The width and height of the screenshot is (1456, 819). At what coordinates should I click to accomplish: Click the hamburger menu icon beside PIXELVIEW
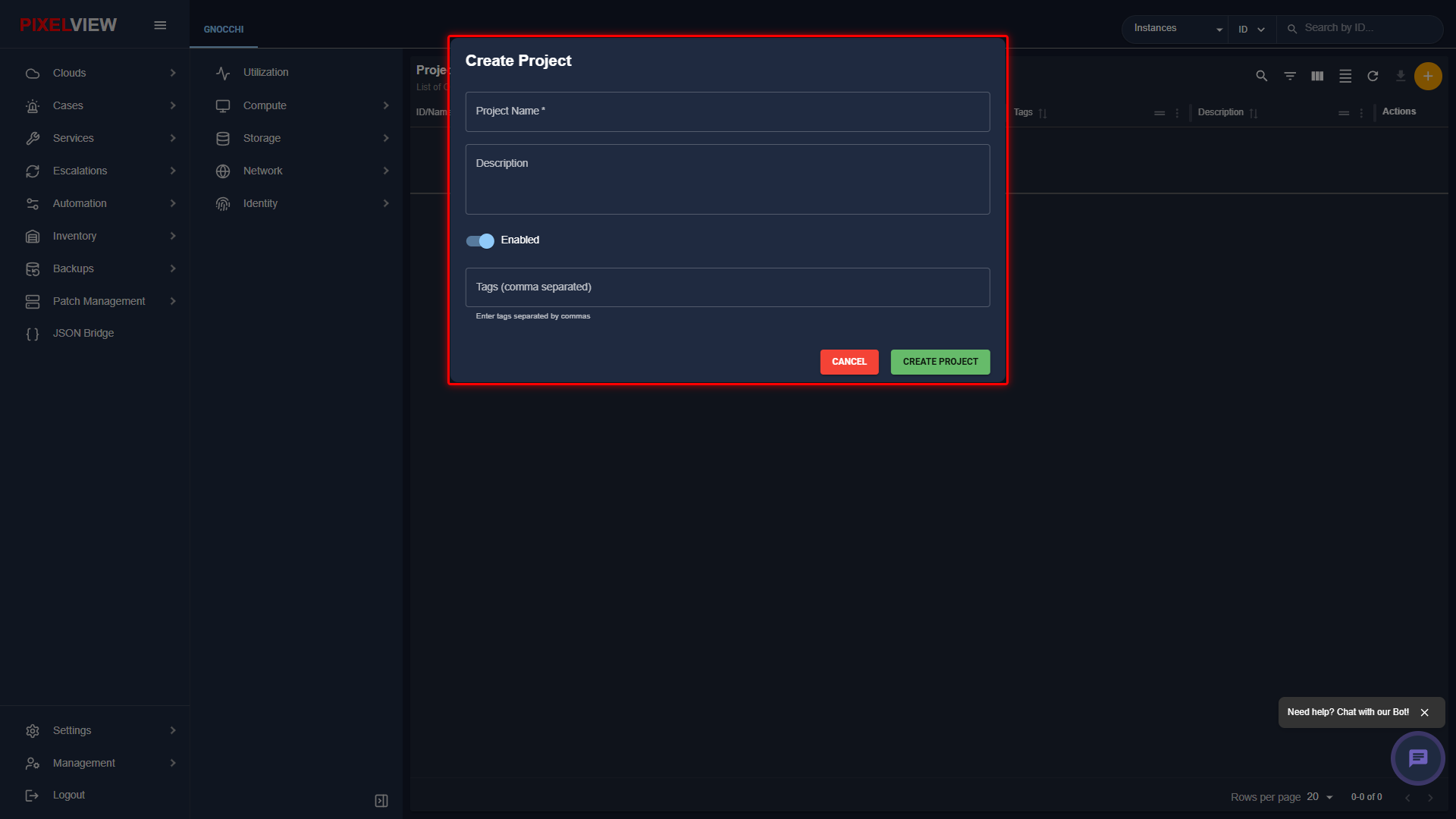click(160, 25)
